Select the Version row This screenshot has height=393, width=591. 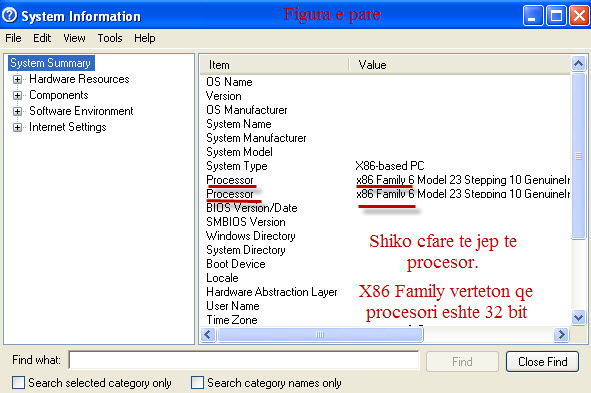[x=385, y=96]
